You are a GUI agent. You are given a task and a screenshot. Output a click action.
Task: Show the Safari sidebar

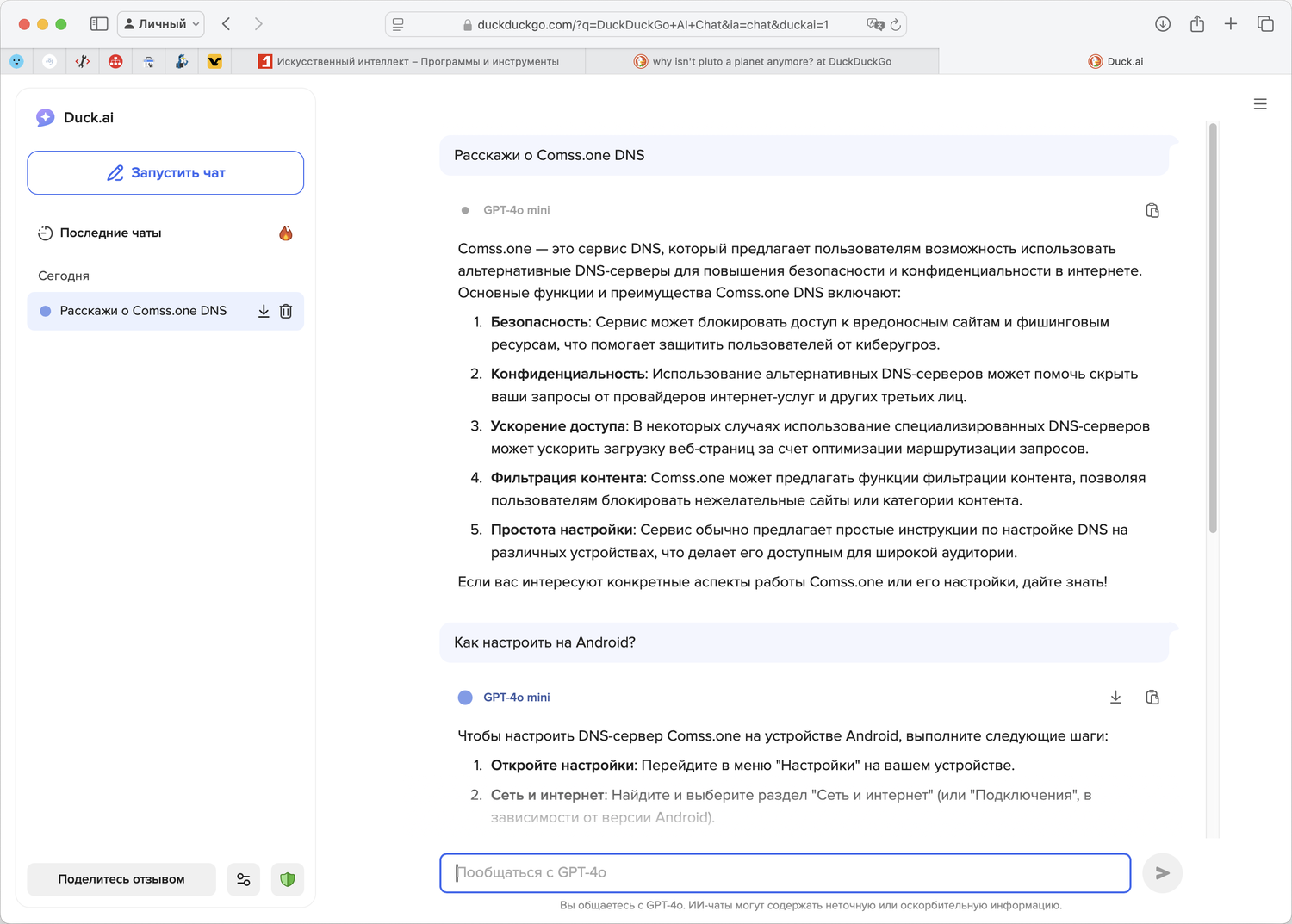tap(99, 24)
